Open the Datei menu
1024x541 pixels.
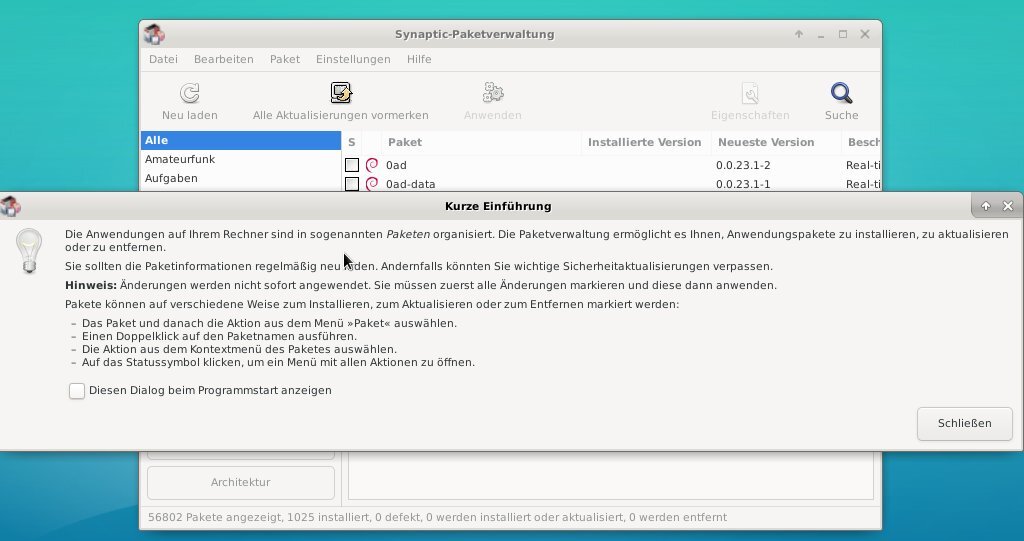pos(163,59)
